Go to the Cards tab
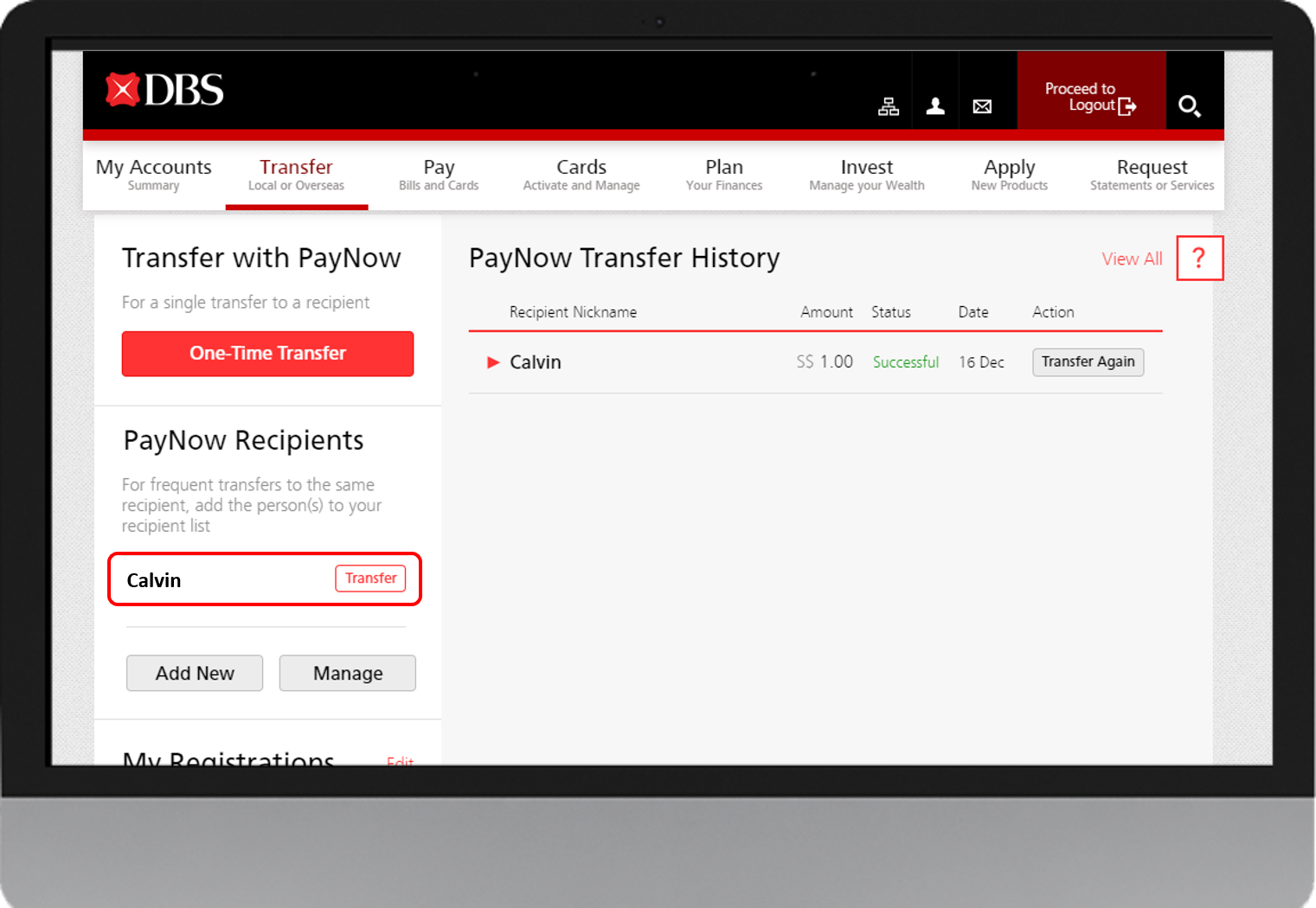 pyautogui.click(x=581, y=173)
